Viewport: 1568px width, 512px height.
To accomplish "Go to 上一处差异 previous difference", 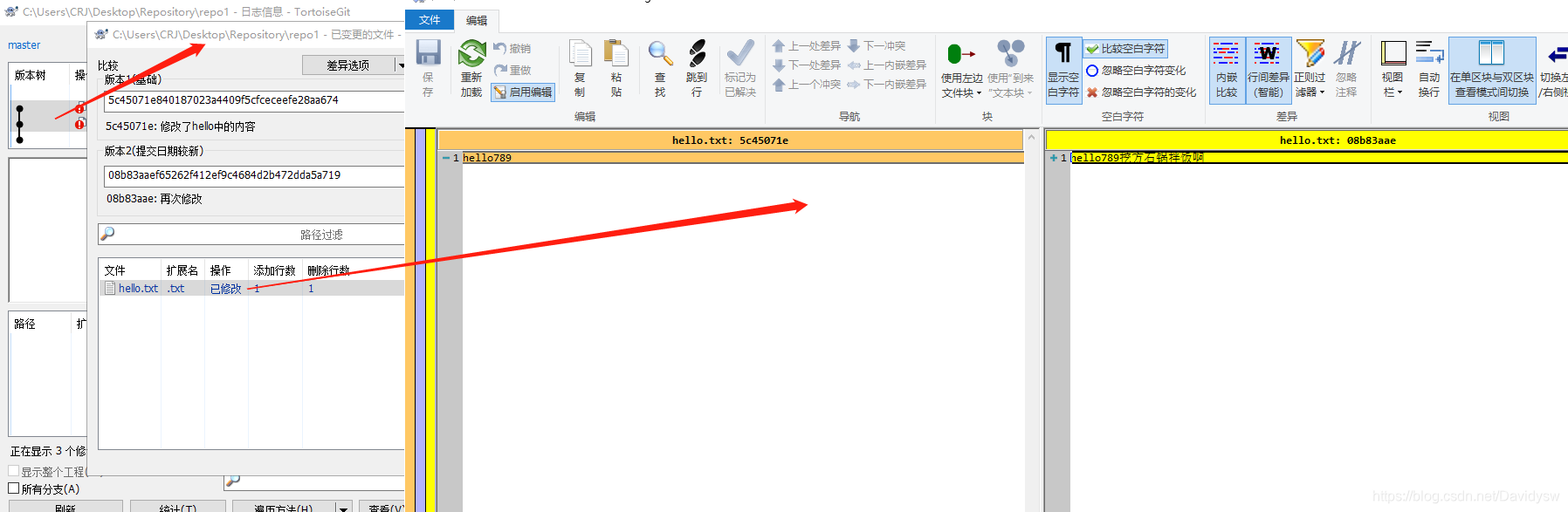I will 807,46.
